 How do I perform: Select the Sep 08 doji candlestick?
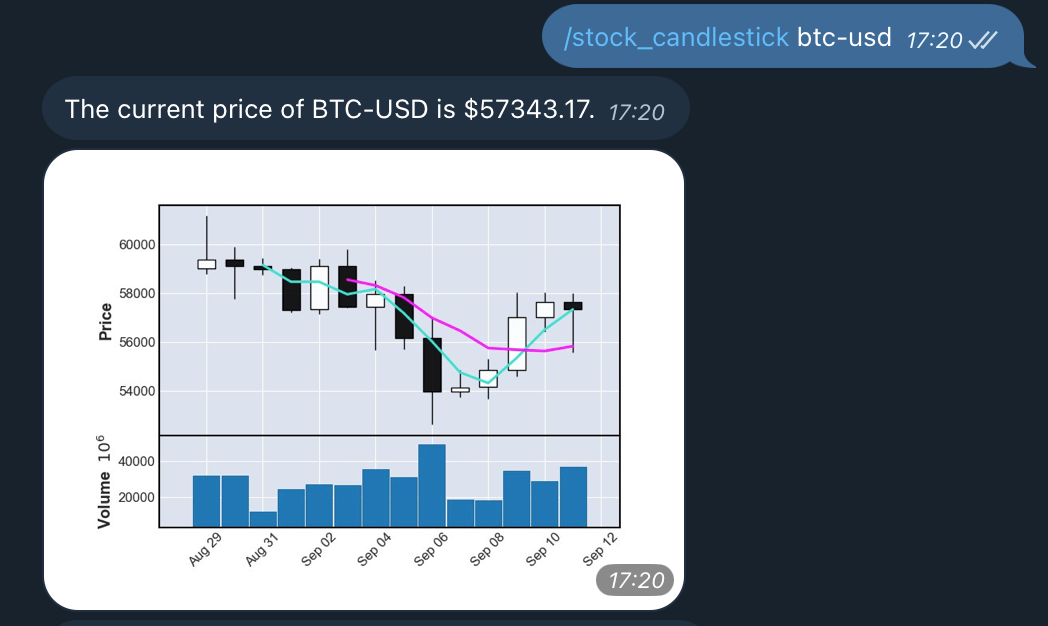(x=459, y=388)
